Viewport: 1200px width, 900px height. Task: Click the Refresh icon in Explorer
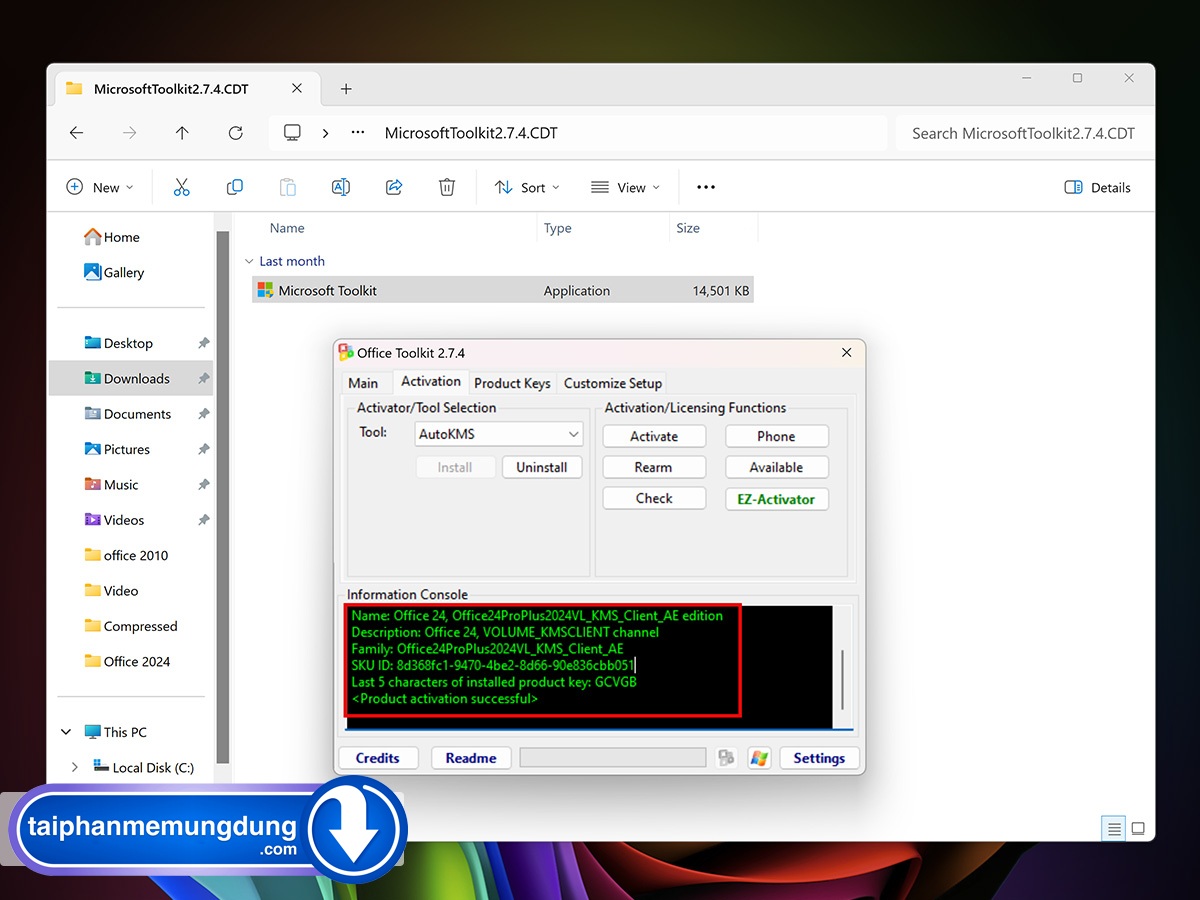(235, 133)
